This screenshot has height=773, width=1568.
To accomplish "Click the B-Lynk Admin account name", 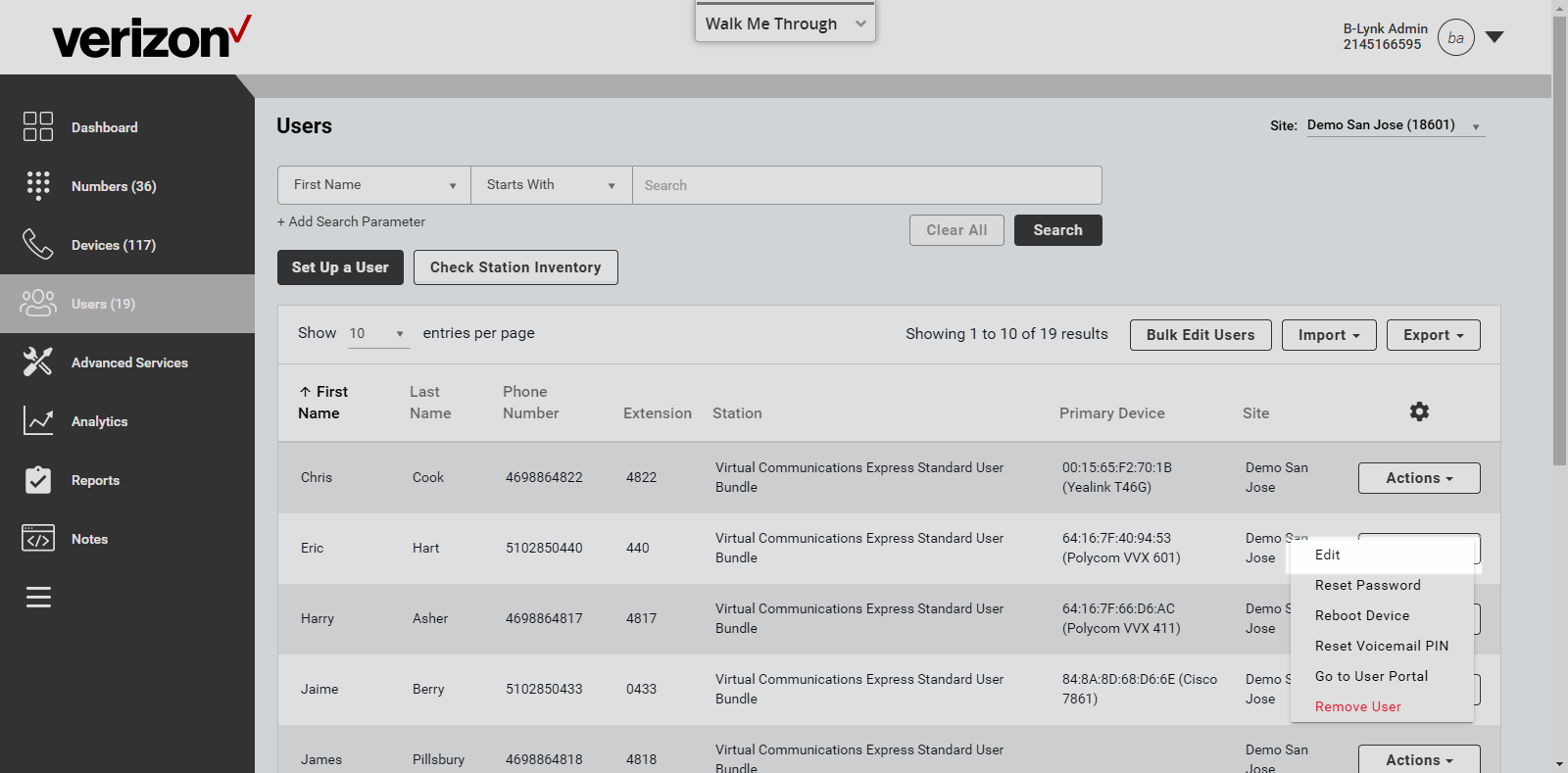I will point(1385,29).
